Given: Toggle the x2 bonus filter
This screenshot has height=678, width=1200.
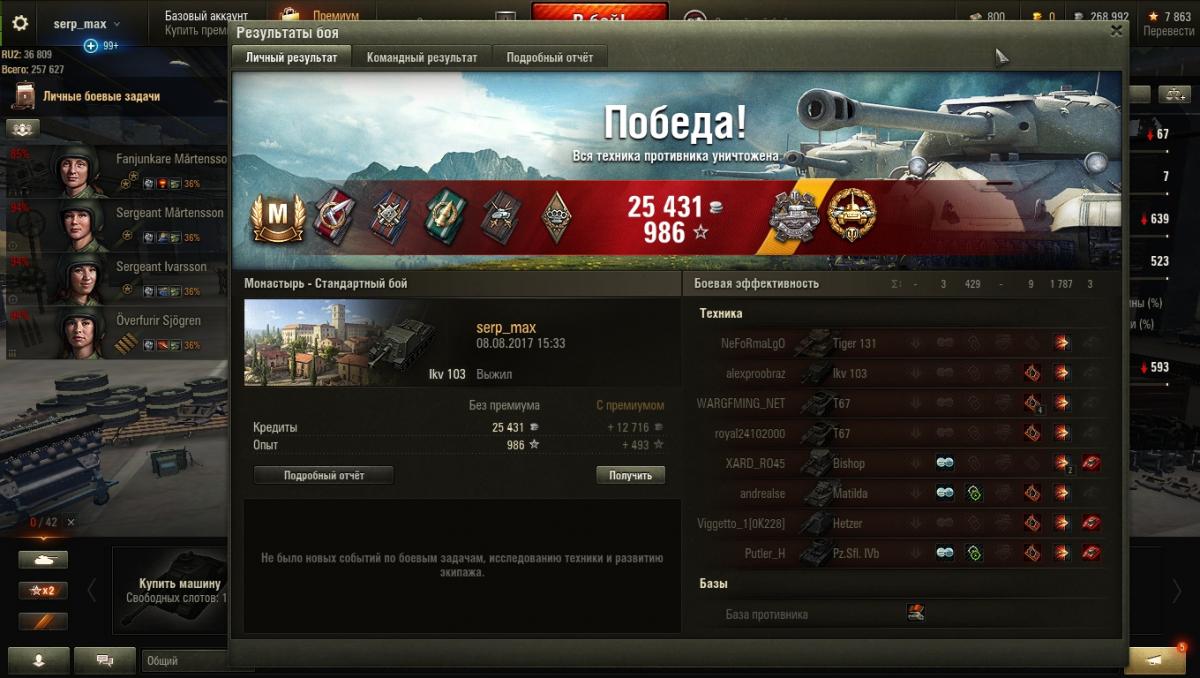Looking at the screenshot, I should (43, 591).
